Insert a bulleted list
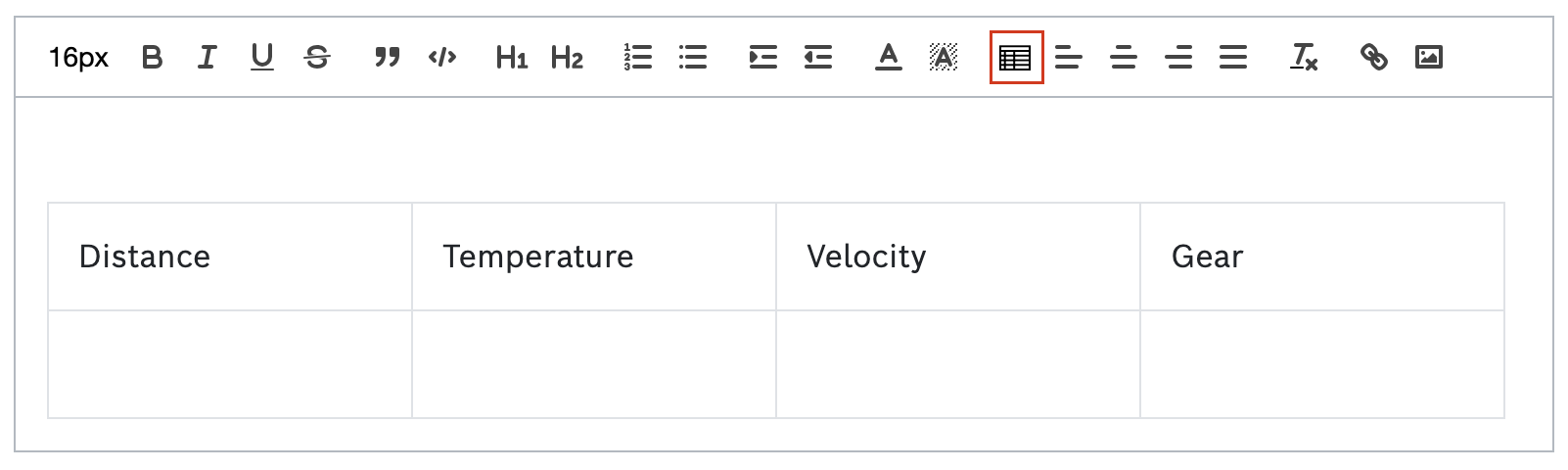 point(693,58)
